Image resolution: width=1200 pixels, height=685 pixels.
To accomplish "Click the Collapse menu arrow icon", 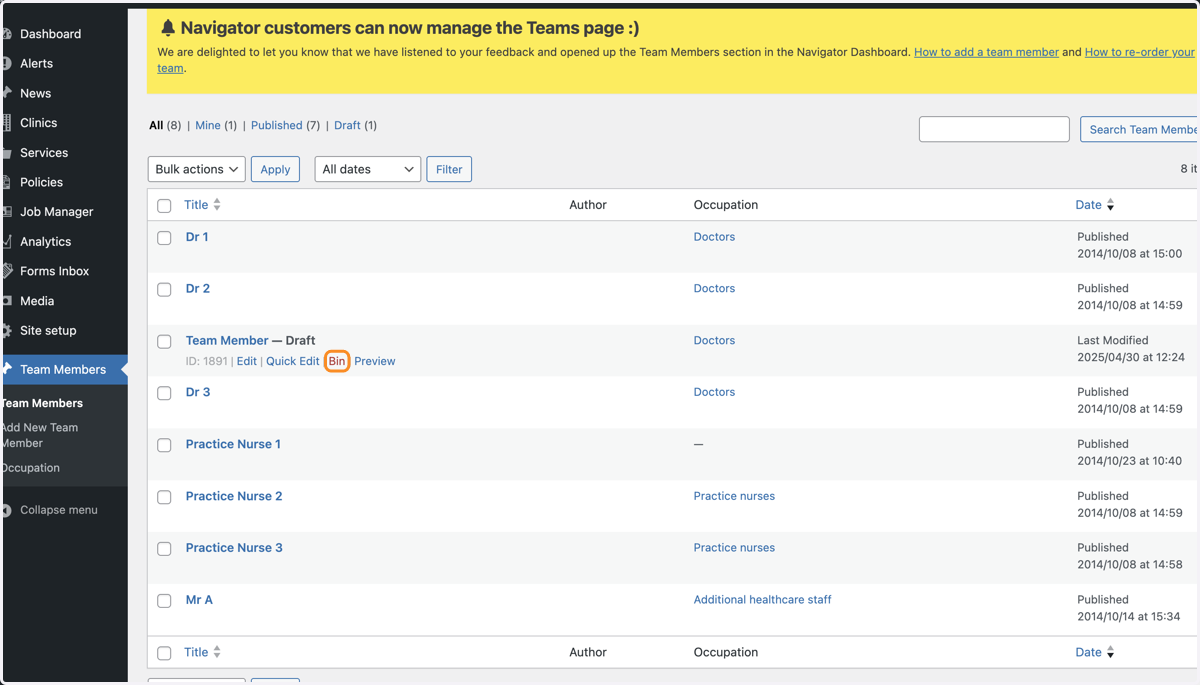I will tap(7, 510).
